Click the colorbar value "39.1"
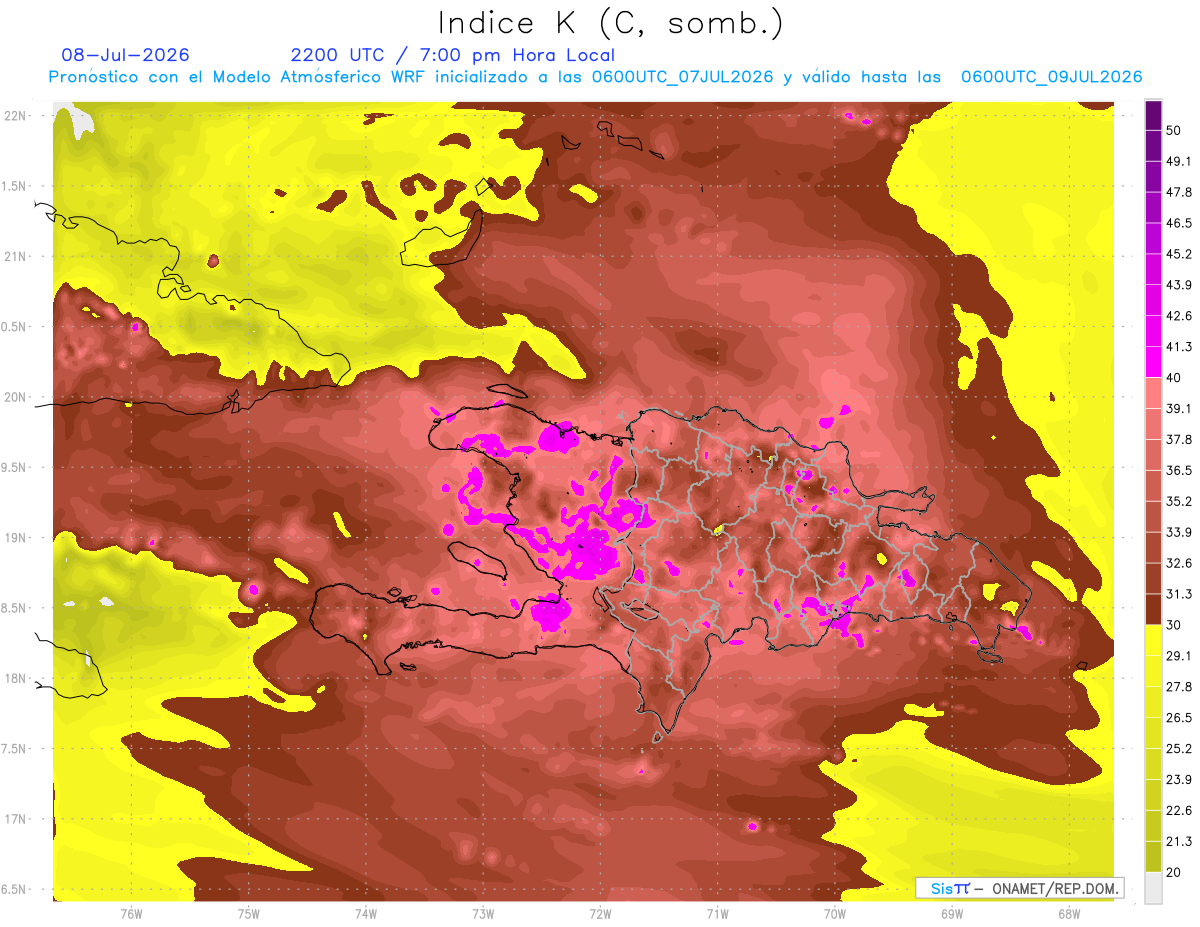1200x927 pixels. click(x=1179, y=409)
